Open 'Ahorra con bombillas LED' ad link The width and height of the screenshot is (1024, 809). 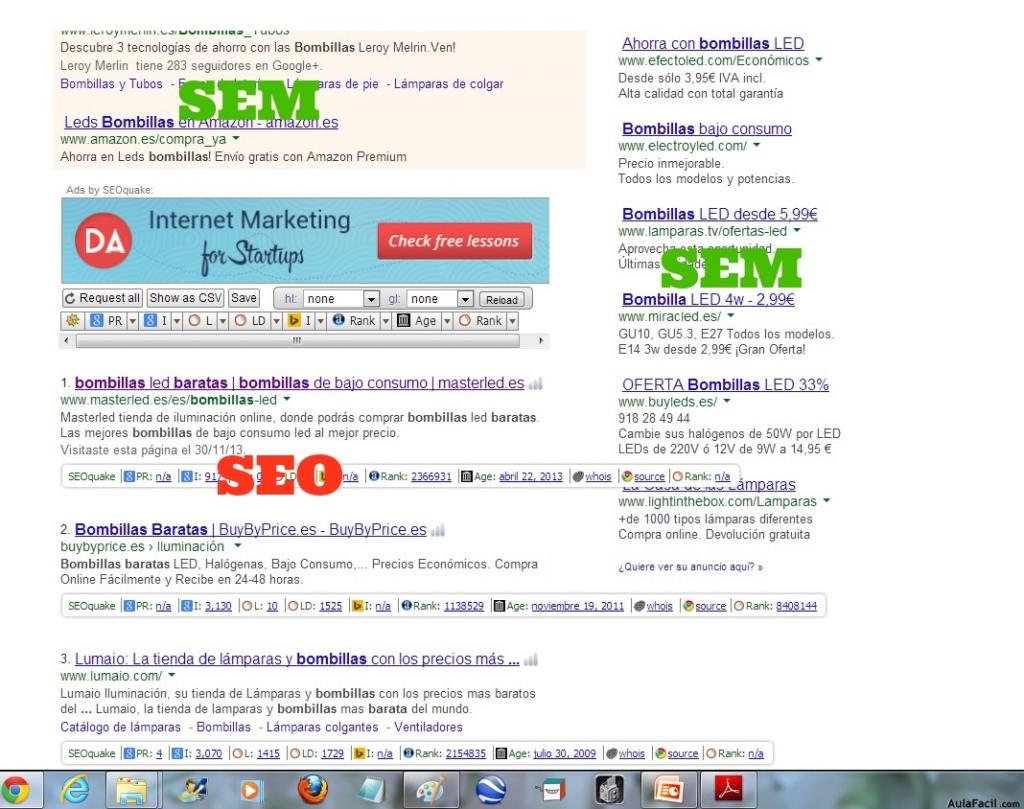tap(712, 44)
